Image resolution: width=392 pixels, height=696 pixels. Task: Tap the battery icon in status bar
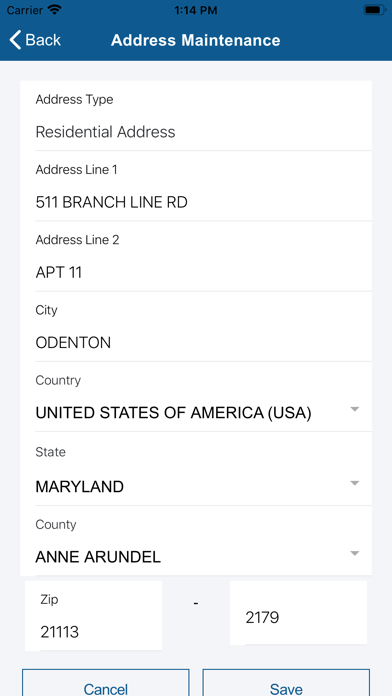point(375,10)
